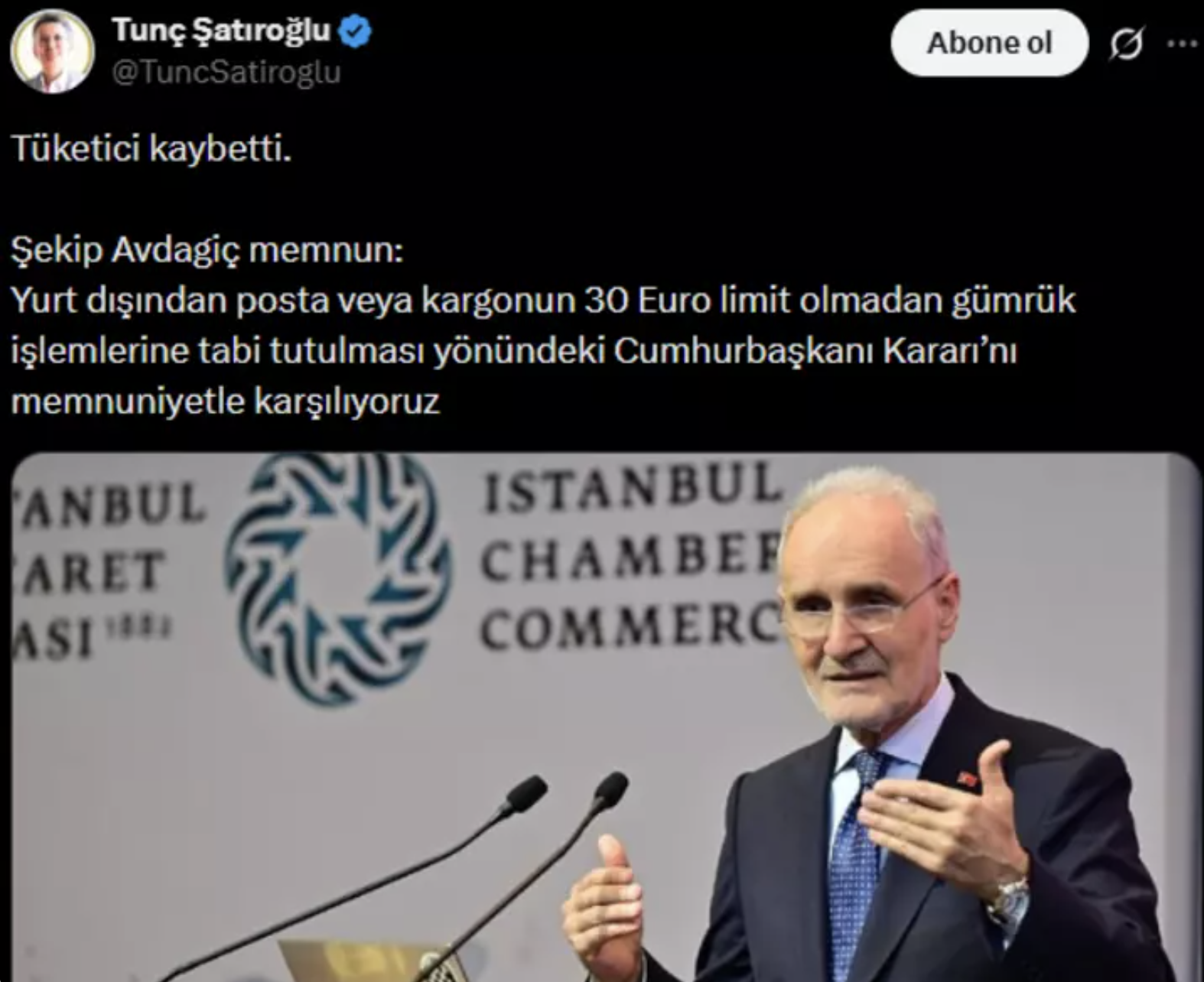Open Tunç Şatıroğlu's profile avatar
This screenshot has height=982, width=1204.
[x=52, y=51]
